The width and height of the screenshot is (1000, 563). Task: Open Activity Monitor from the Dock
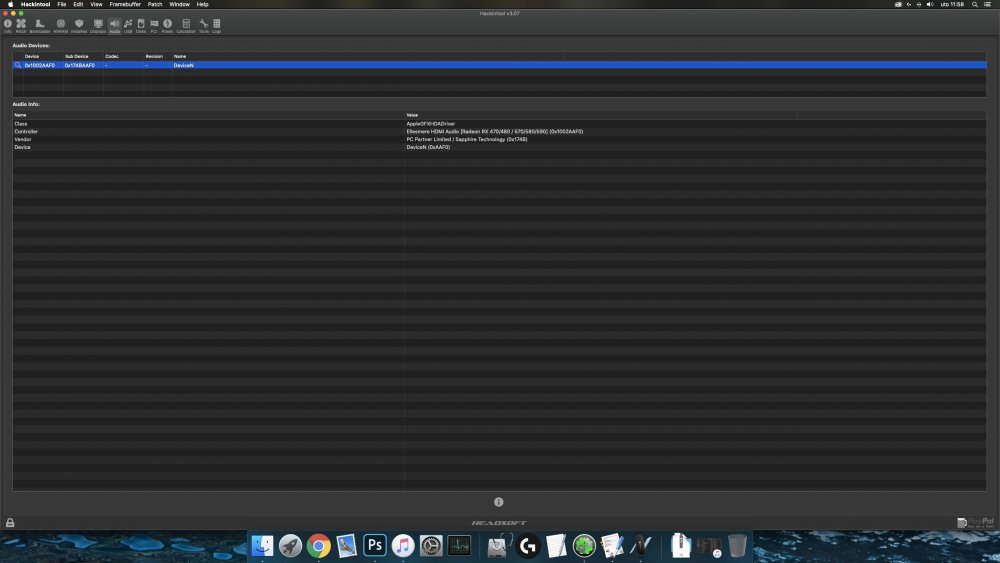[459, 546]
